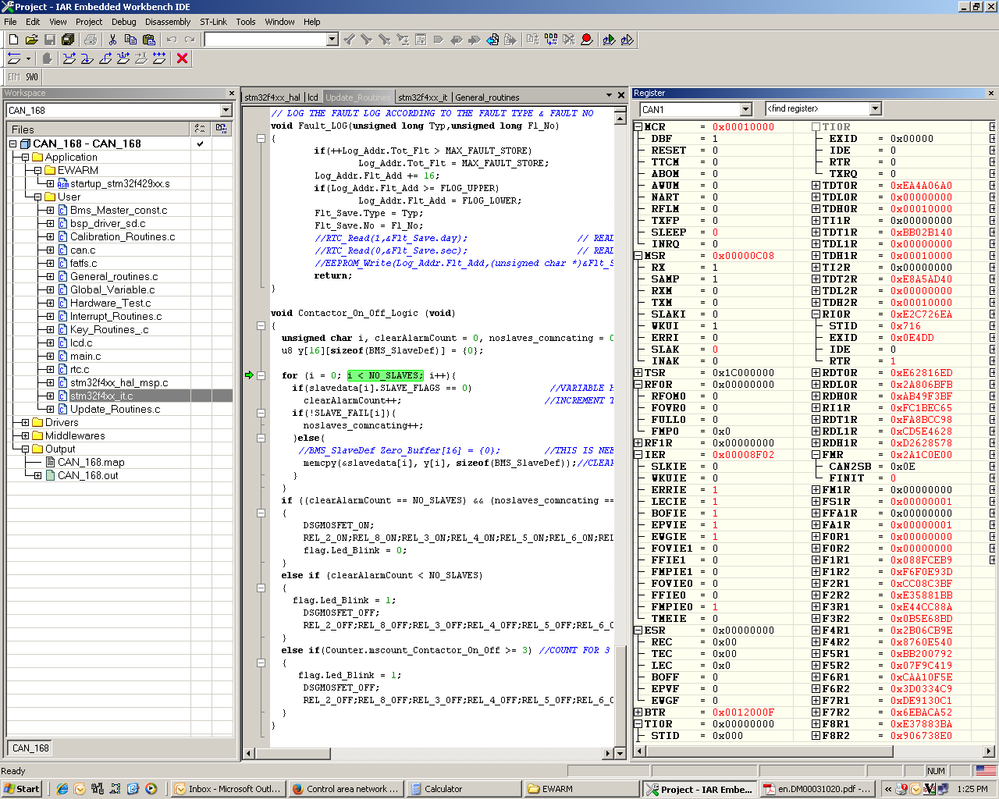Click the Break hand icon

point(47,59)
